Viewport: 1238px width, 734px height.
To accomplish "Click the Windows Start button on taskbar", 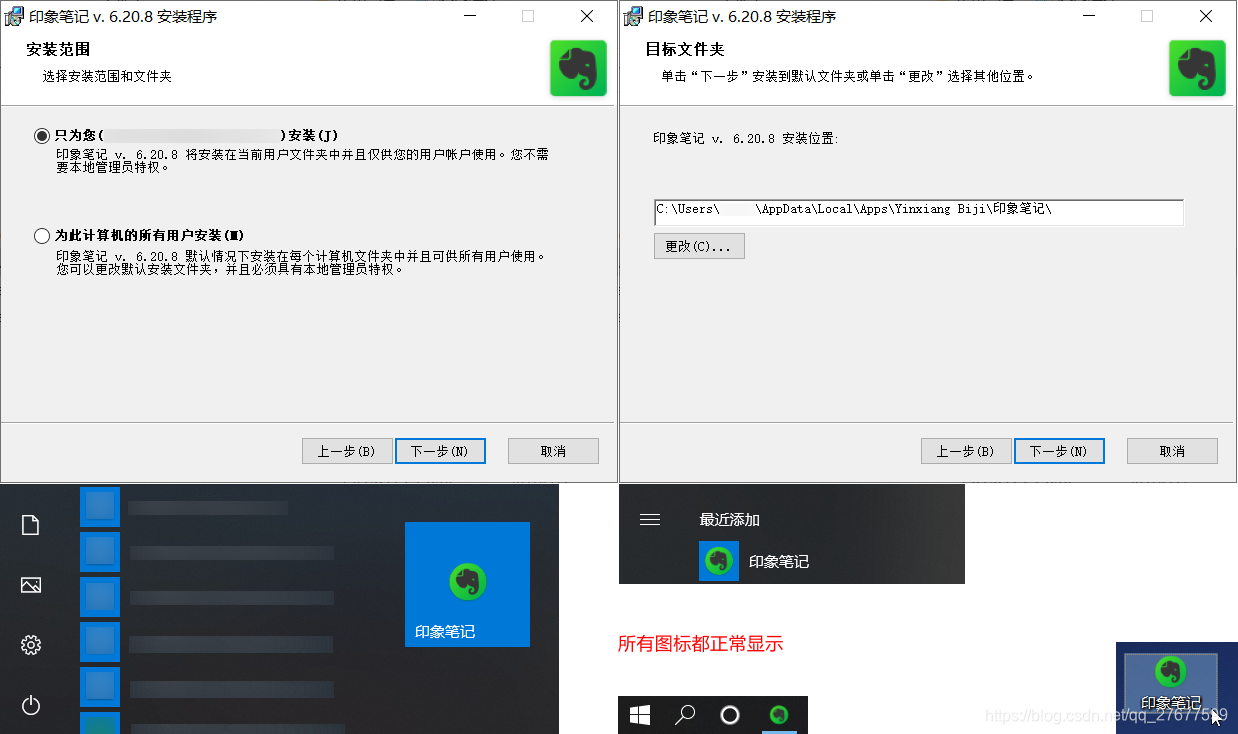I will [x=640, y=715].
